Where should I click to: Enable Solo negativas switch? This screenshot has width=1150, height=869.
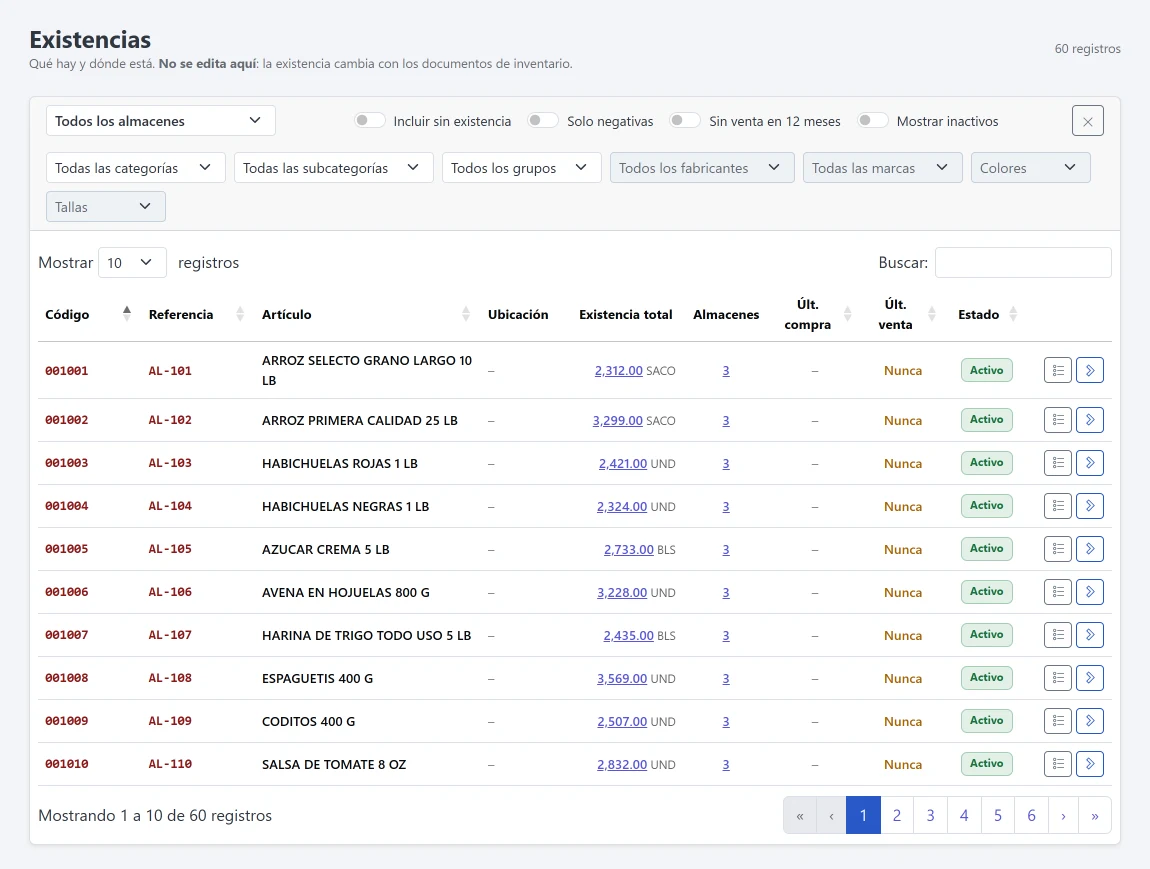click(x=543, y=120)
